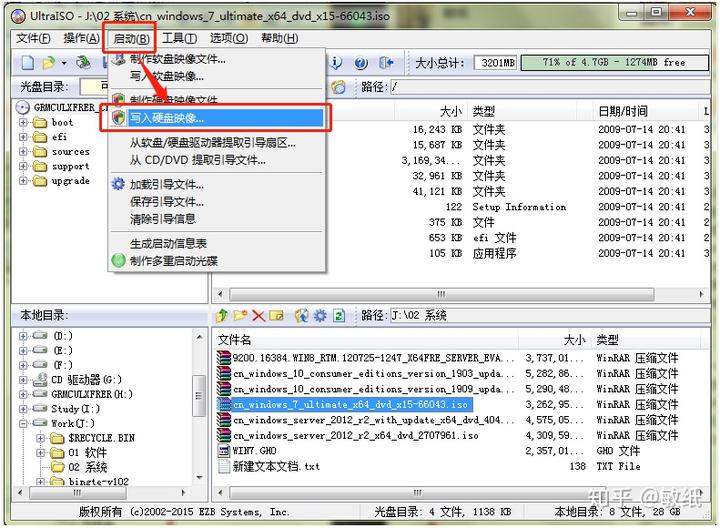Click the blue gear icon in local toolbar

[320, 315]
